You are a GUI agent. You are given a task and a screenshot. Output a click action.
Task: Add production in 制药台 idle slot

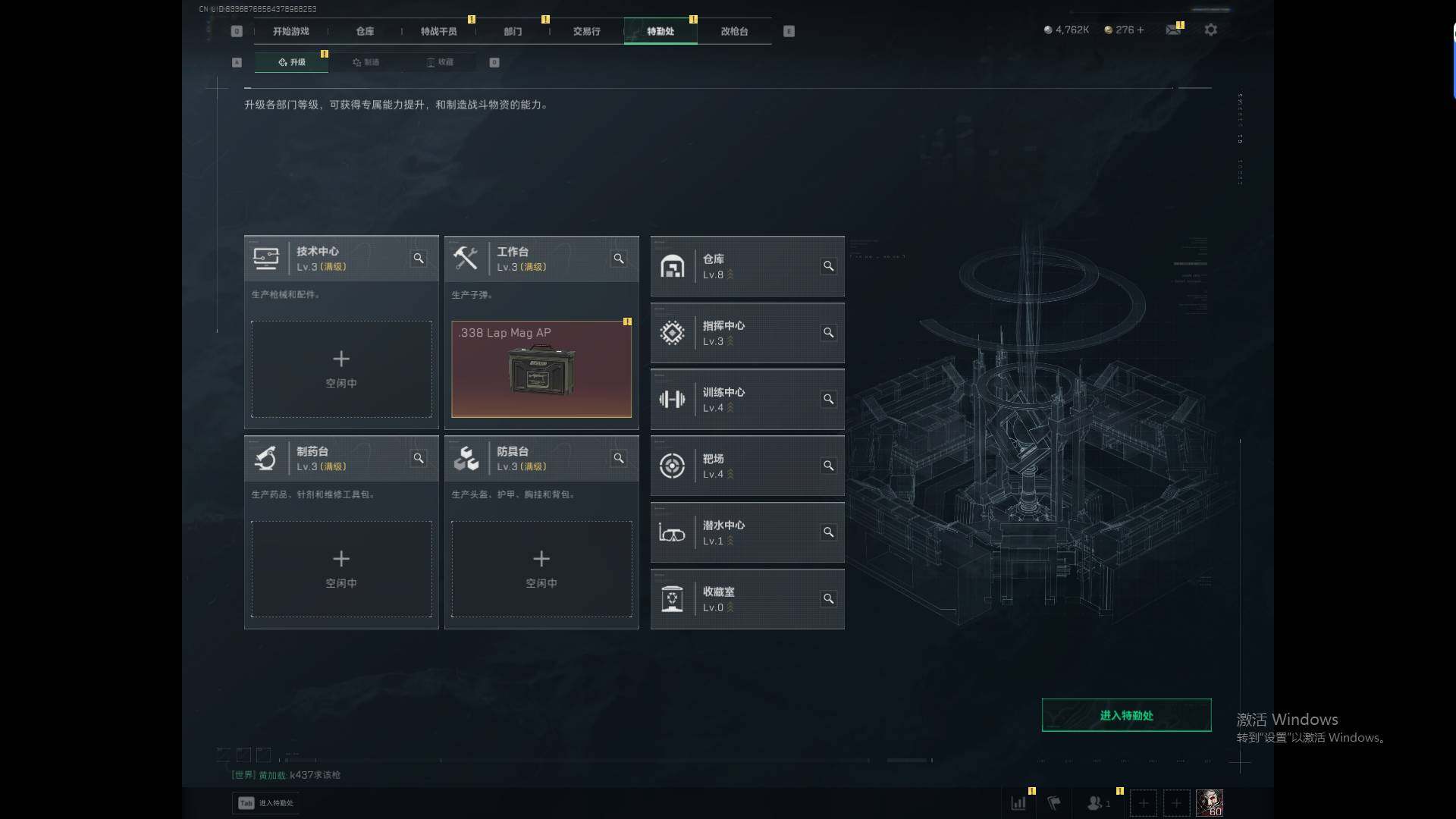pyautogui.click(x=341, y=569)
